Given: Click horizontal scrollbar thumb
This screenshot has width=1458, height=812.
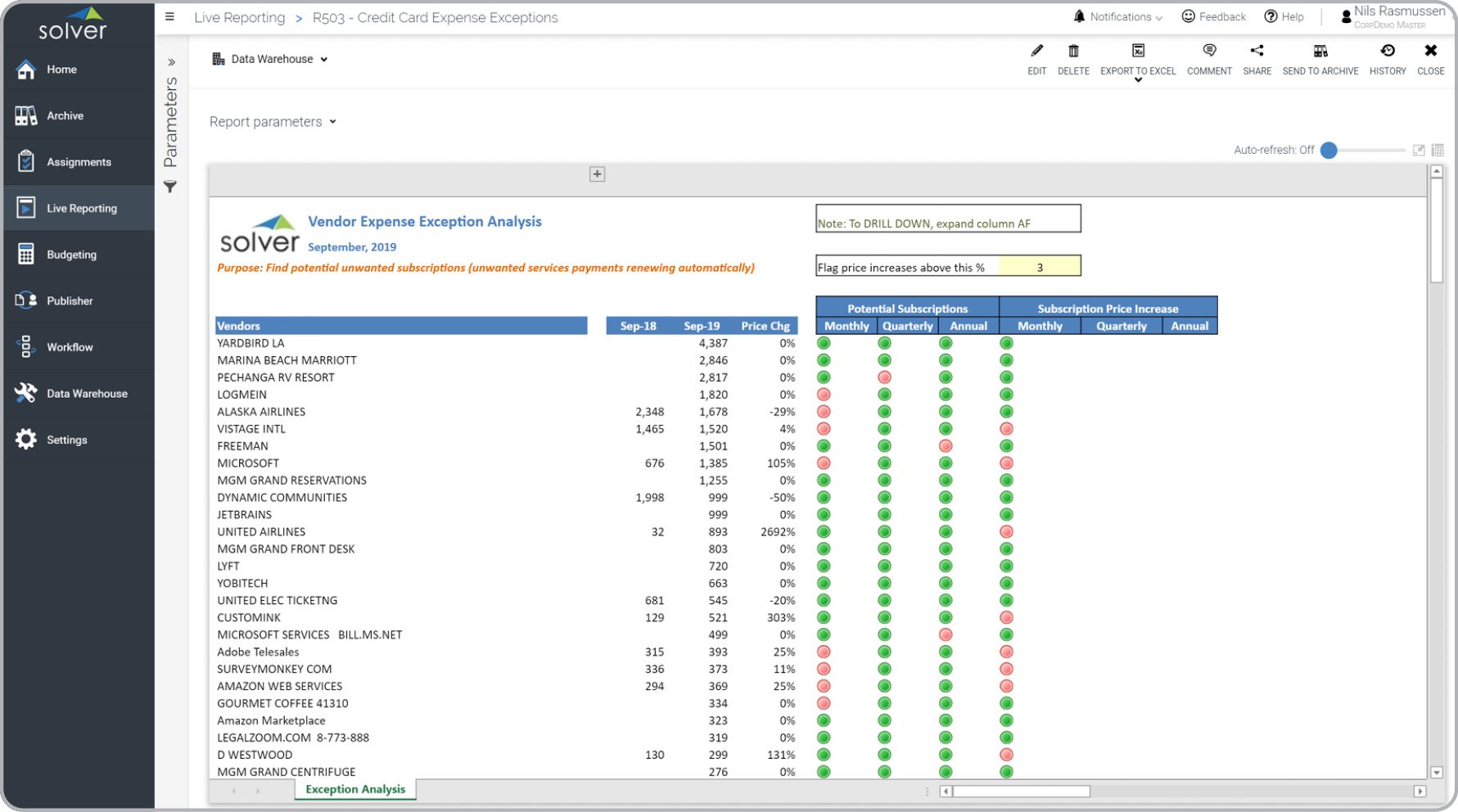Looking at the screenshot, I should [x=1021, y=792].
